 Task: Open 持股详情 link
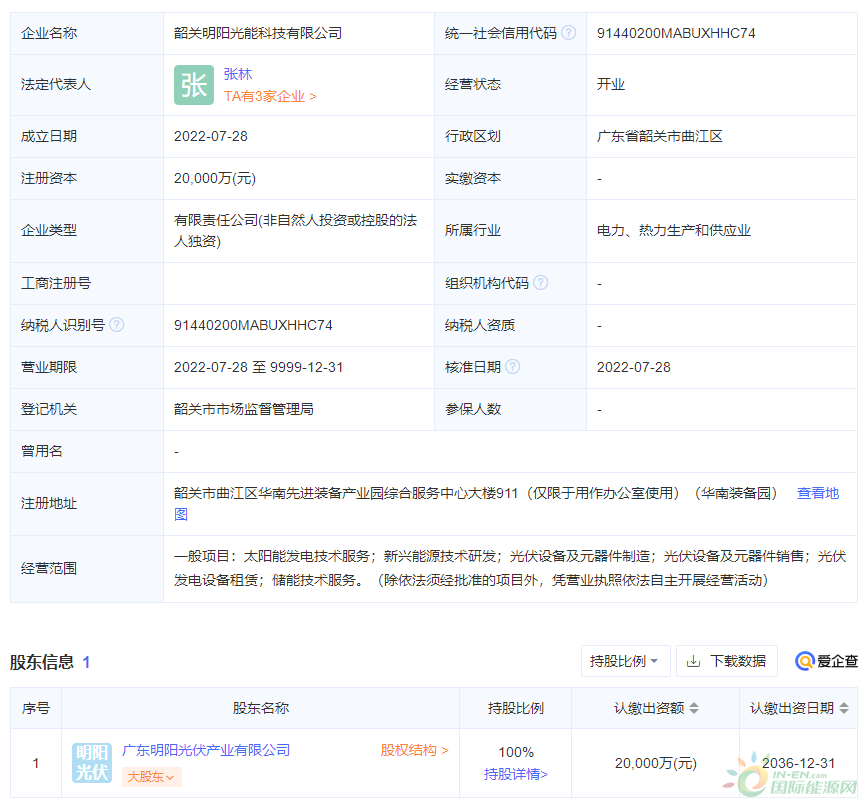point(516,775)
